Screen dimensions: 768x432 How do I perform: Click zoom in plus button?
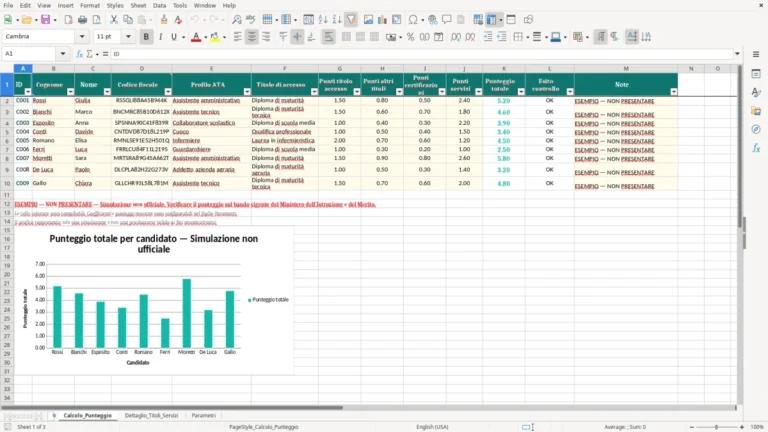(x=742, y=427)
